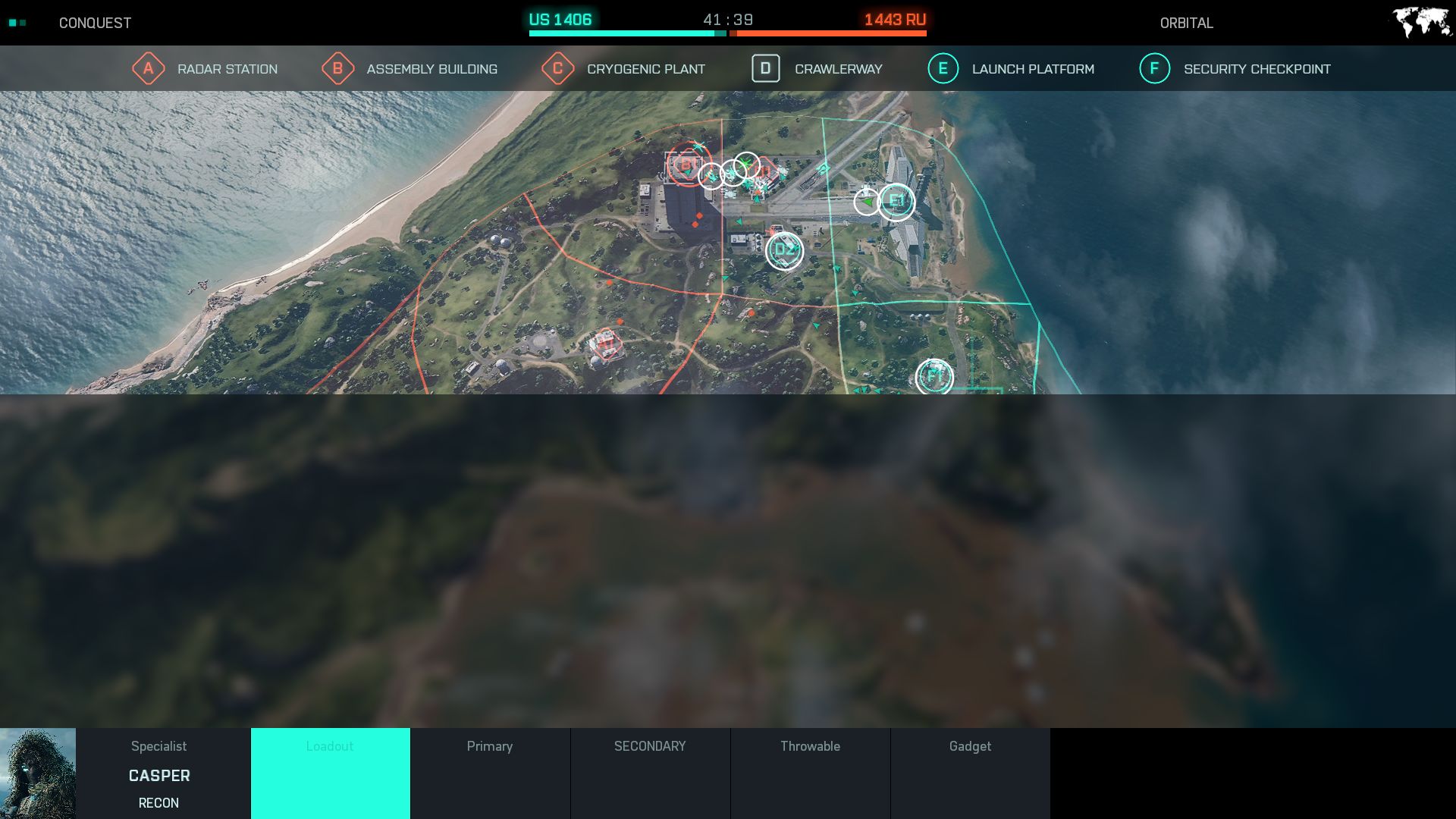Image resolution: width=1456 pixels, height=819 pixels.
Task: Click the Security Checkpoint F sector icon
Action: [x=1154, y=69]
